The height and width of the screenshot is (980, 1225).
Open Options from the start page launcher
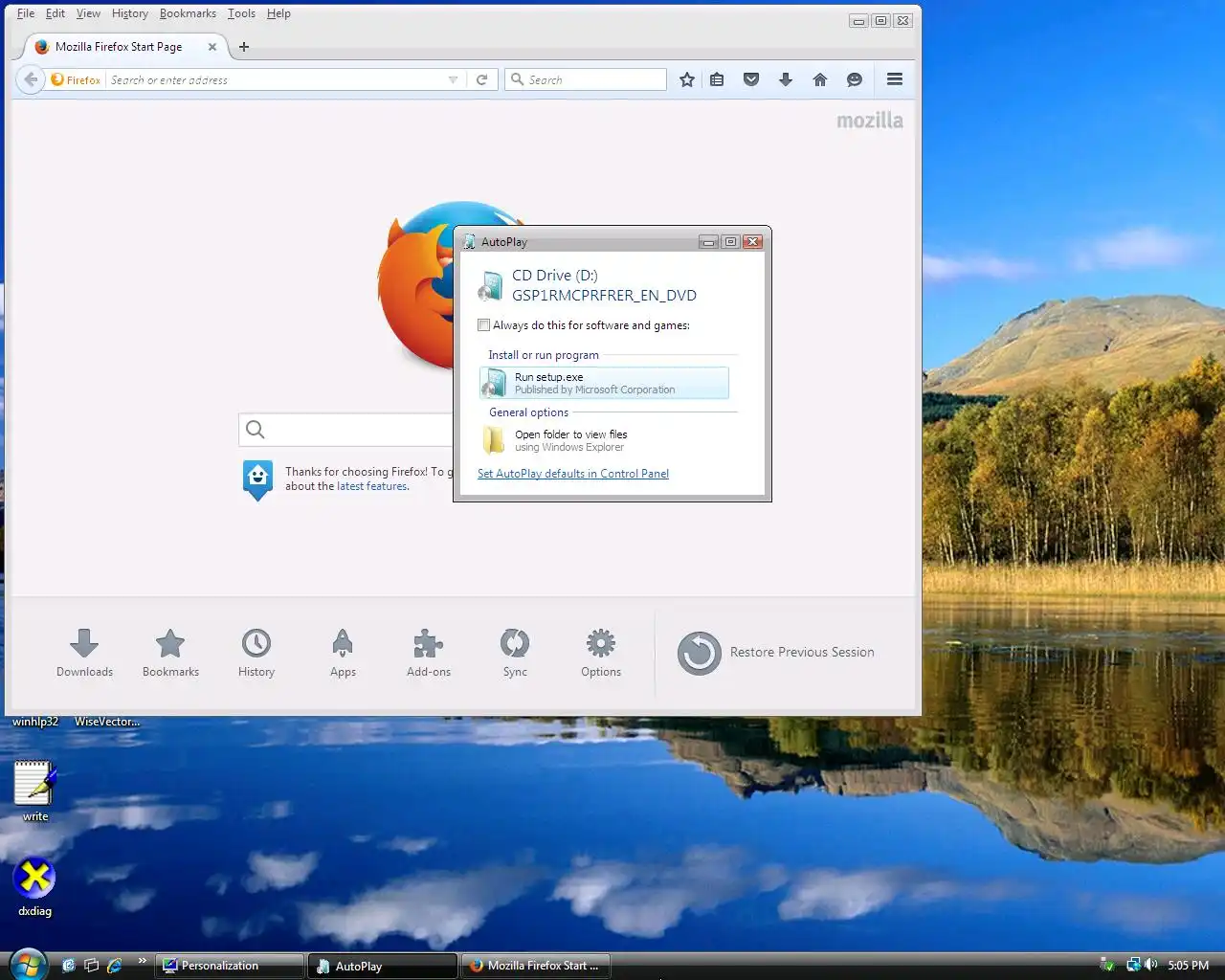(601, 653)
